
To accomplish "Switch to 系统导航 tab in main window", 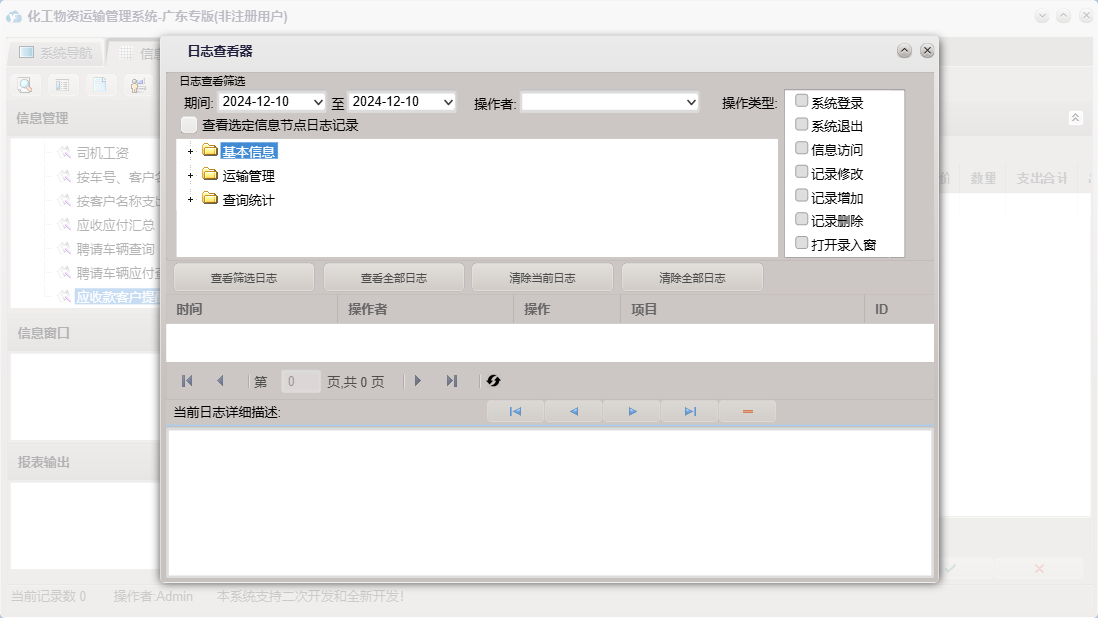I will click(x=56, y=52).
